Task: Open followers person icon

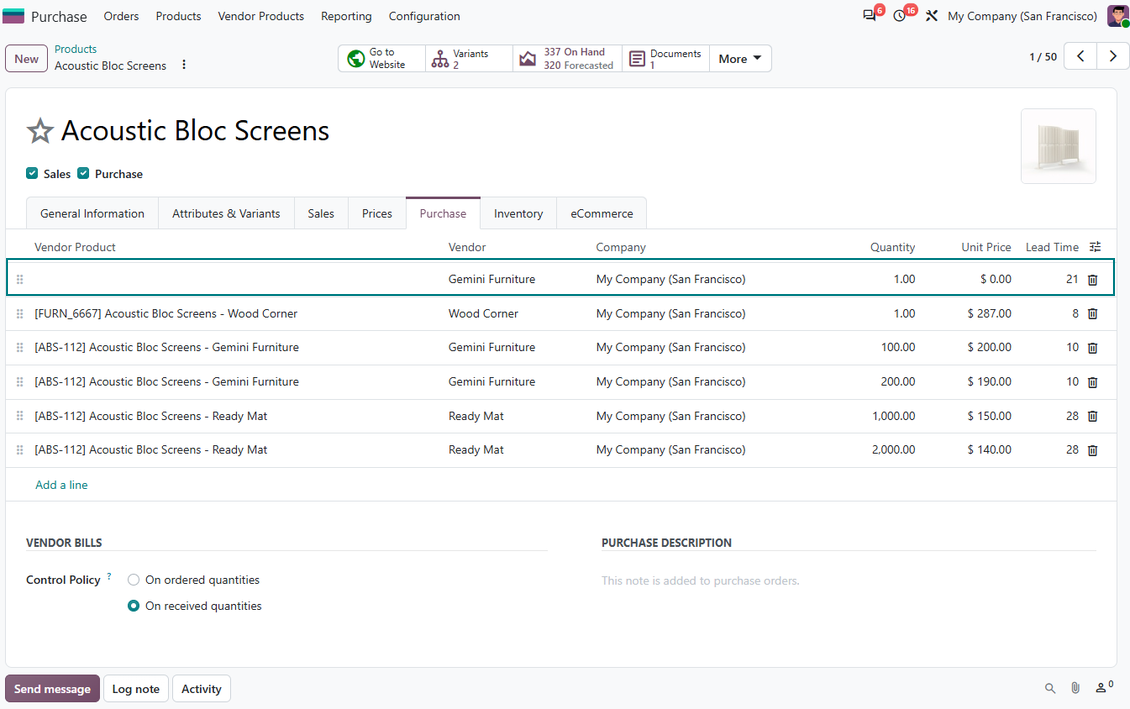Action: 1103,687
